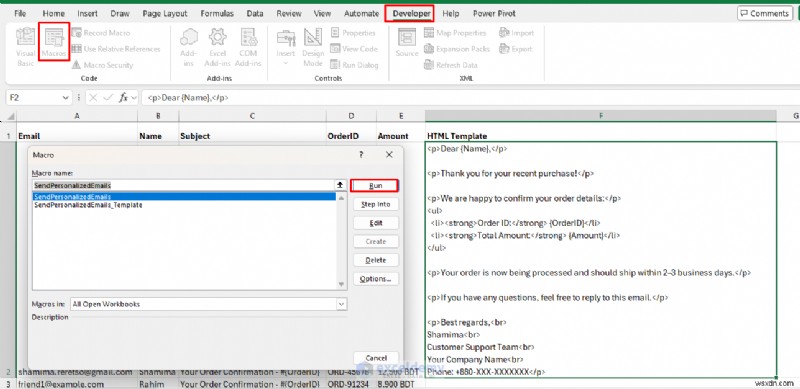800x389 pixels.
Task: Open the Developer tab
Action: tap(411, 13)
